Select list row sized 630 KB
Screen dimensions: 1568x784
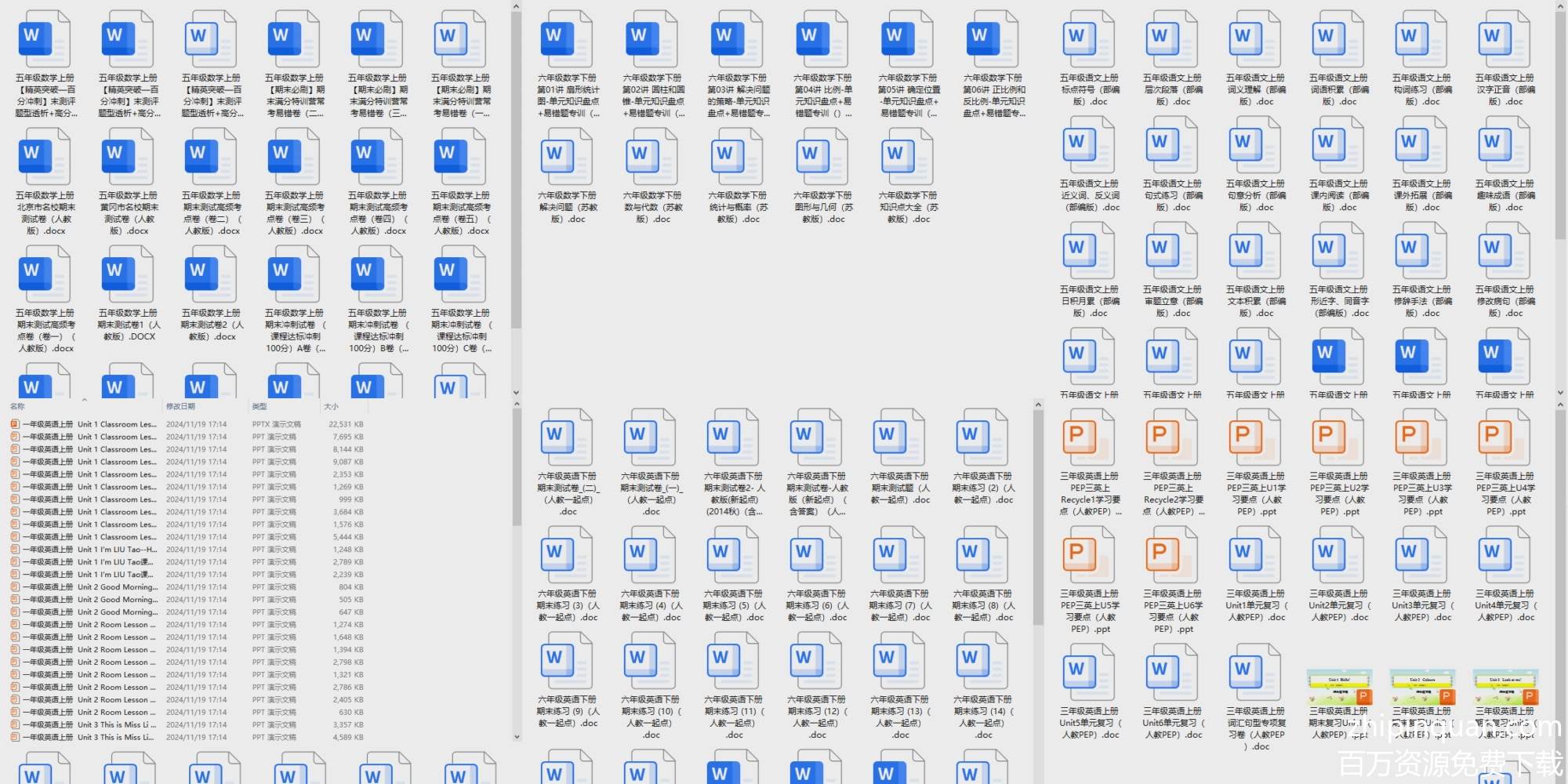click(x=188, y=713)
